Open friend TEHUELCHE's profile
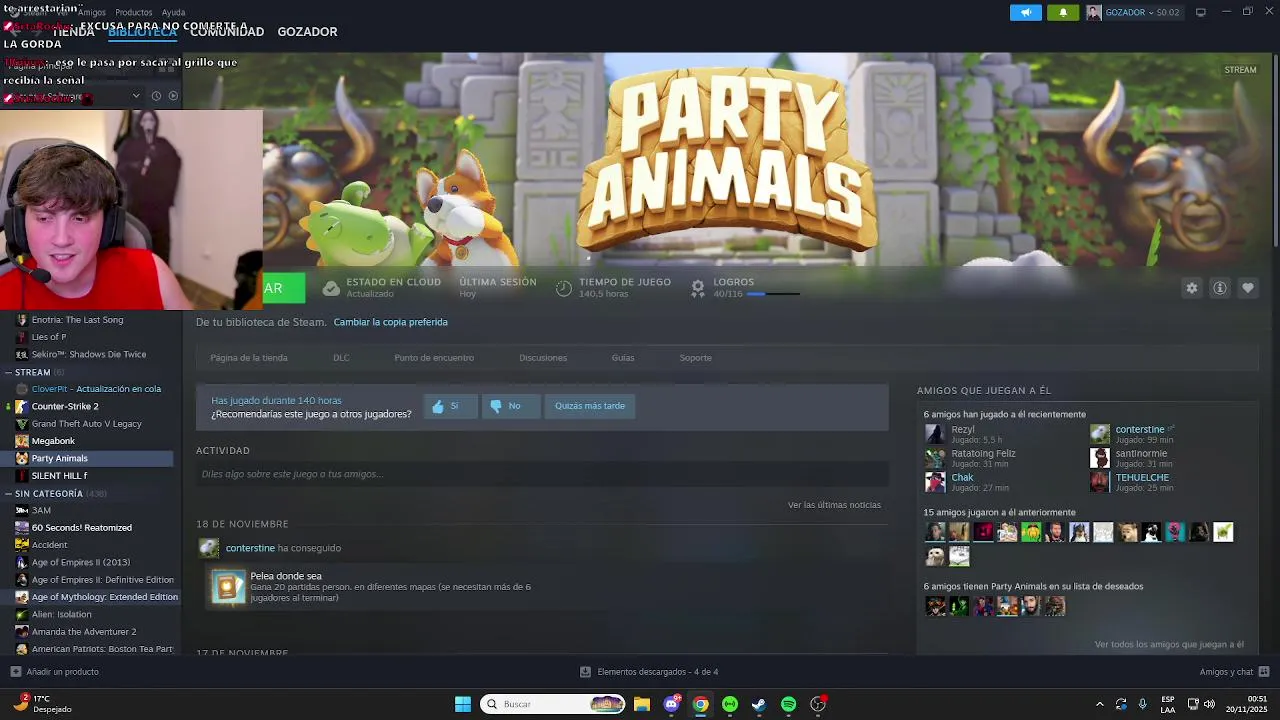1280x720 pixels. (x=1142, y=478)
